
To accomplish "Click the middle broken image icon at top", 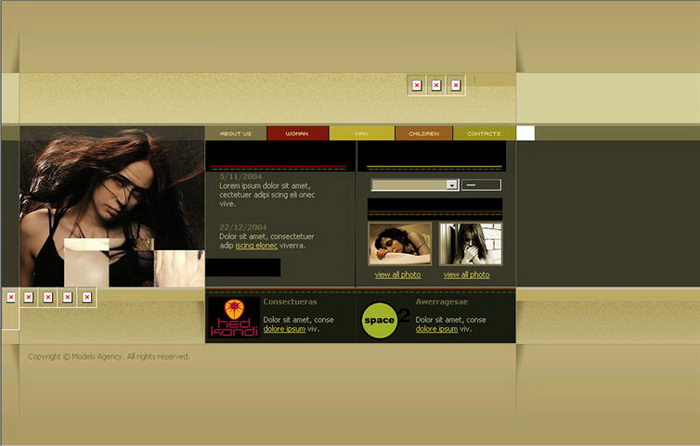I will [x=436, y=85].
